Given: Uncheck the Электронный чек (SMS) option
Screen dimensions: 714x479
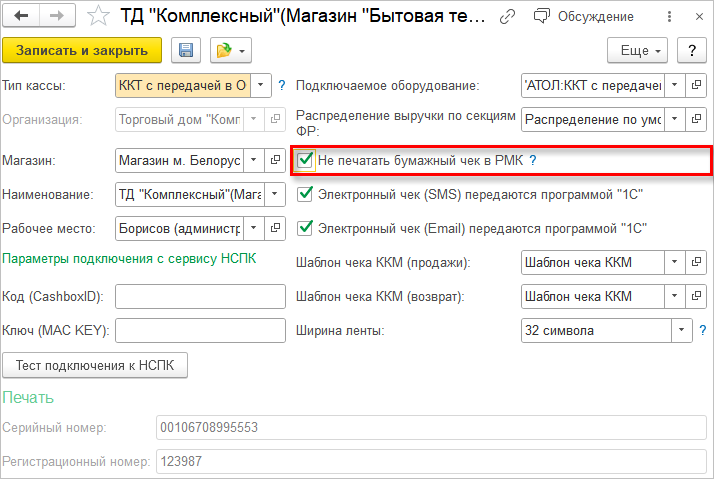Looking at the screenshot, I should tap(306, 194).
